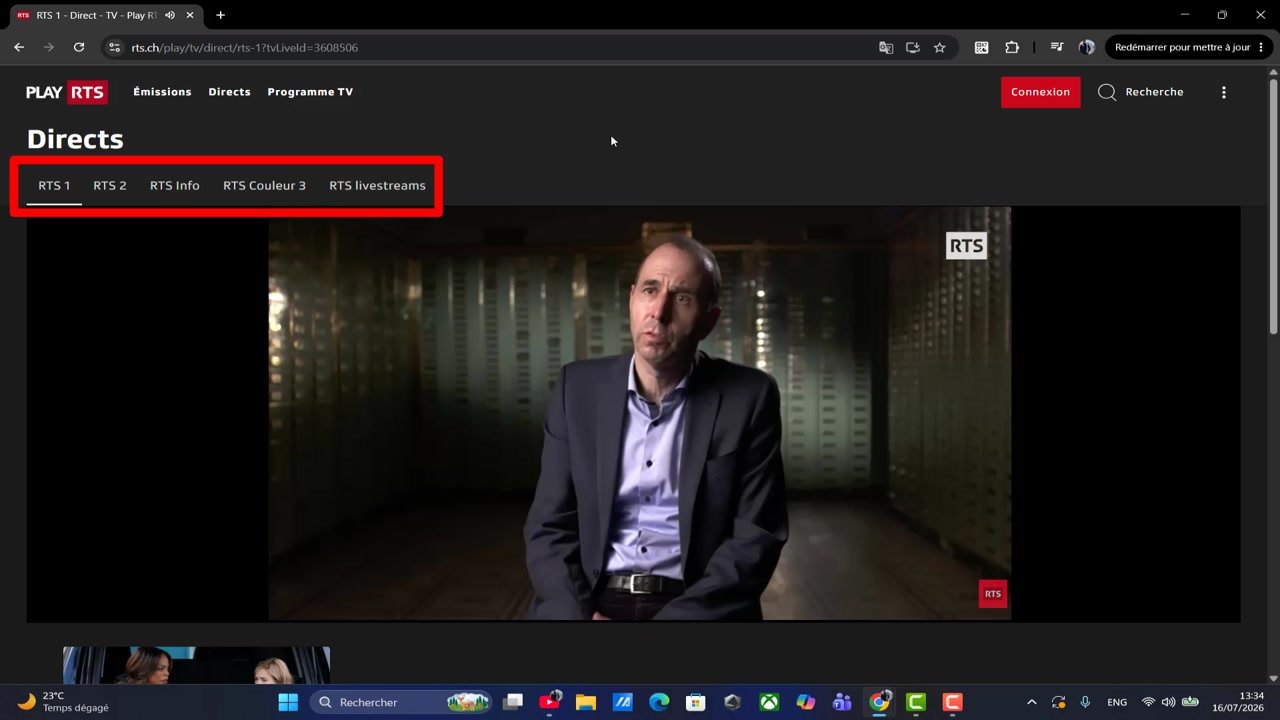Open the media controls icon
This screenshot has height=720, width=1280.
coord(1057,47)
